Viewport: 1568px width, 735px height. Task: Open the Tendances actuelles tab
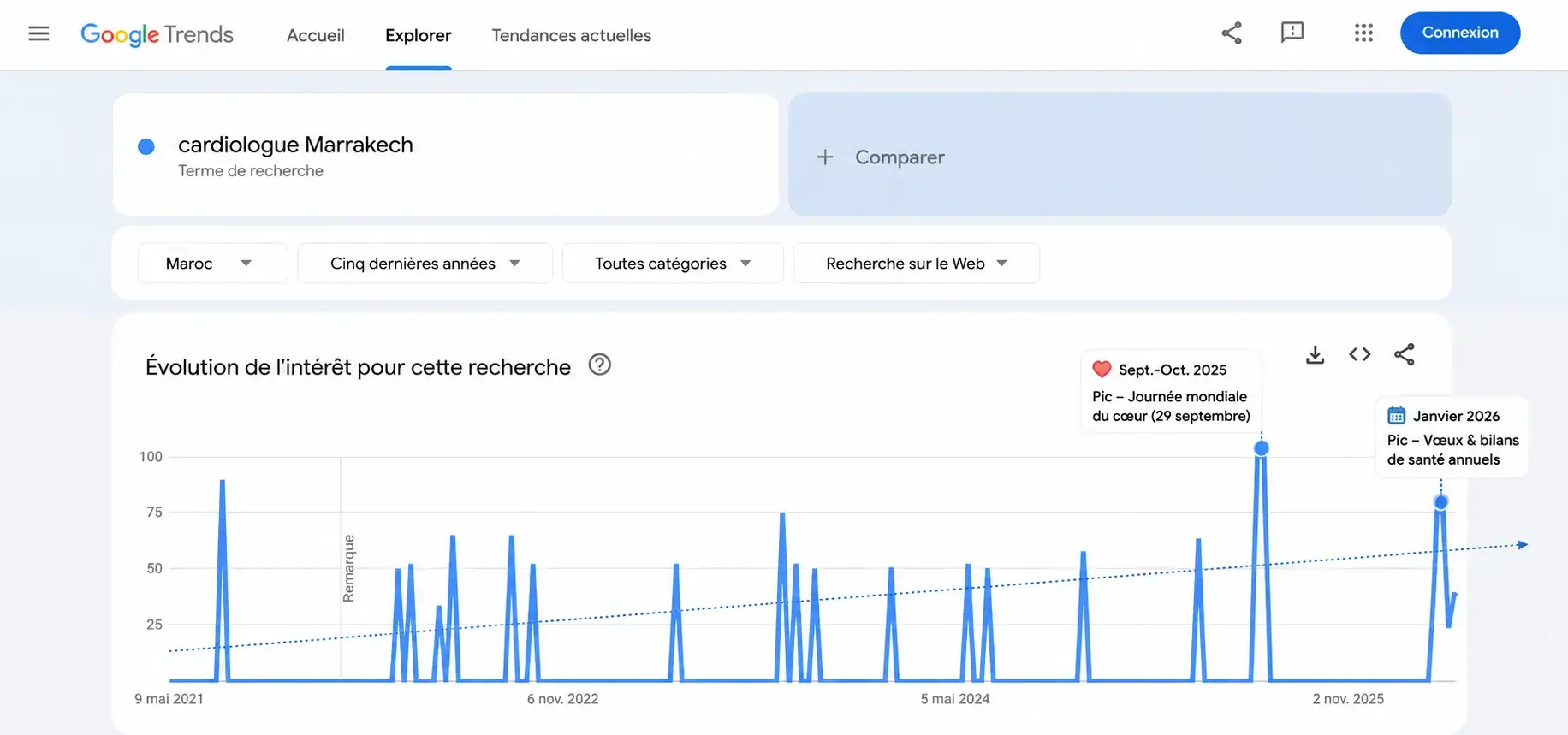click(572, 35)
